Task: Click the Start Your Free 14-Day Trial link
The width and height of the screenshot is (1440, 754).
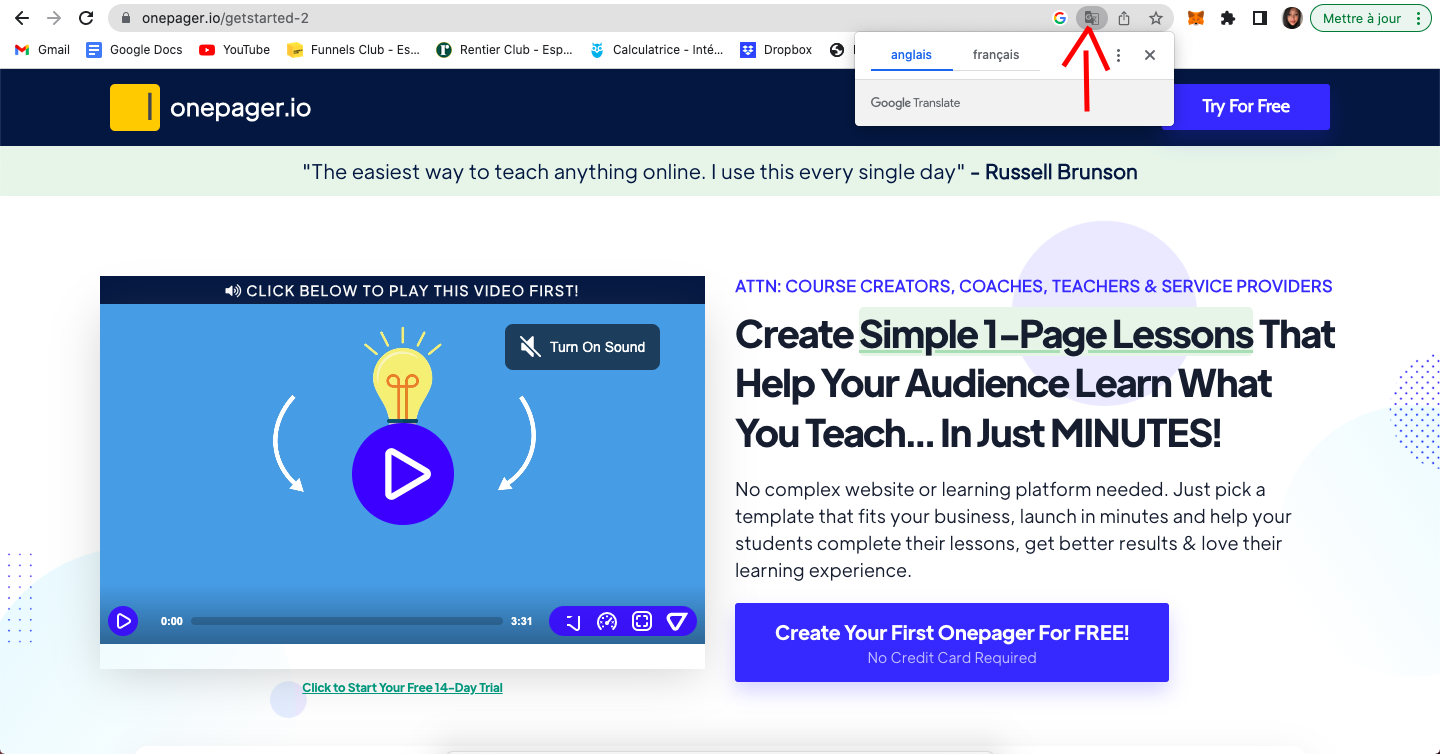Action: pos(402,688)
